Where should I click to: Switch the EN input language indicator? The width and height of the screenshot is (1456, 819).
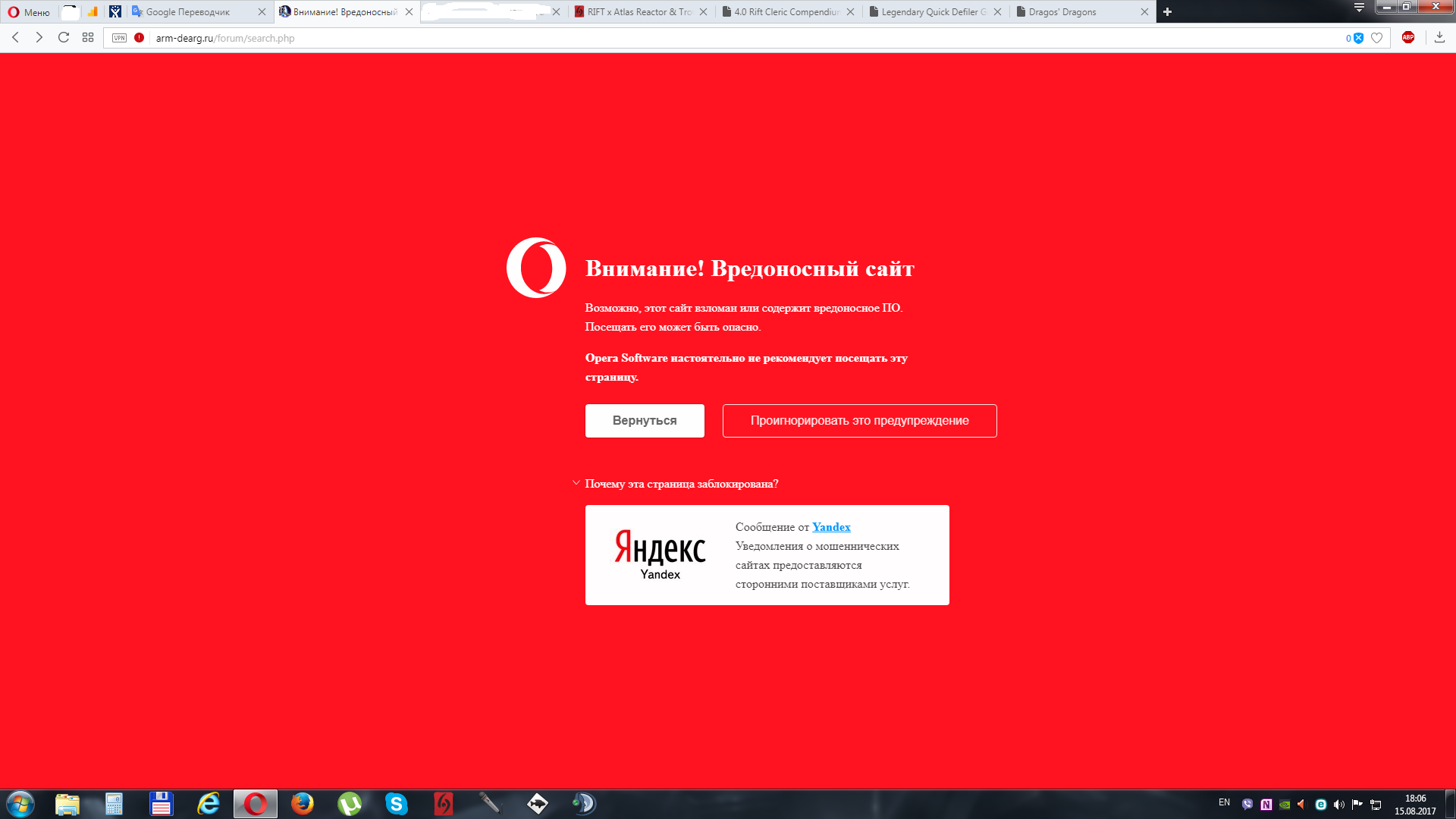(x=1224, y=802)
